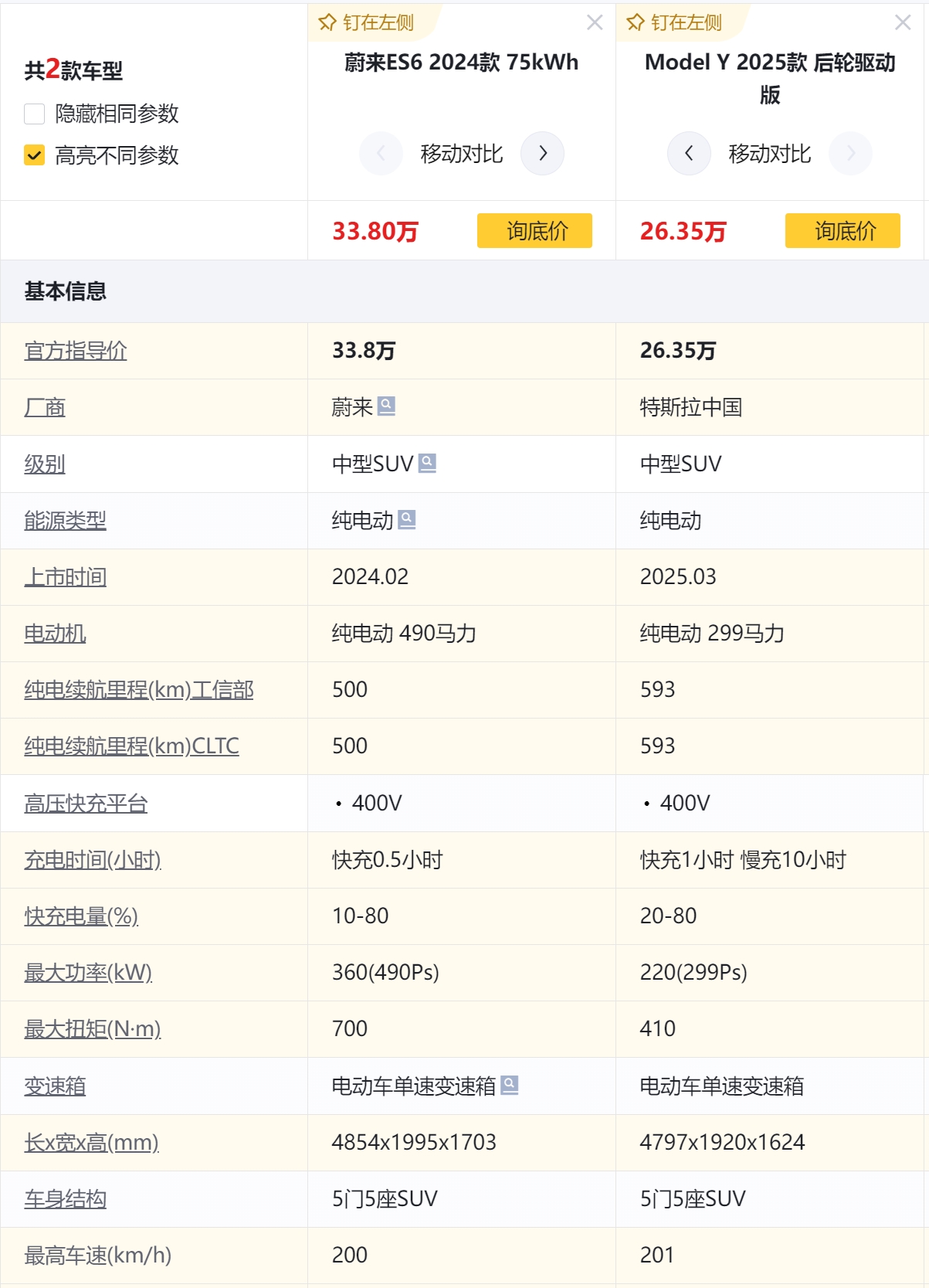Open 高压快充平台 parameter link
The image size is (929, 1288).
86,803
